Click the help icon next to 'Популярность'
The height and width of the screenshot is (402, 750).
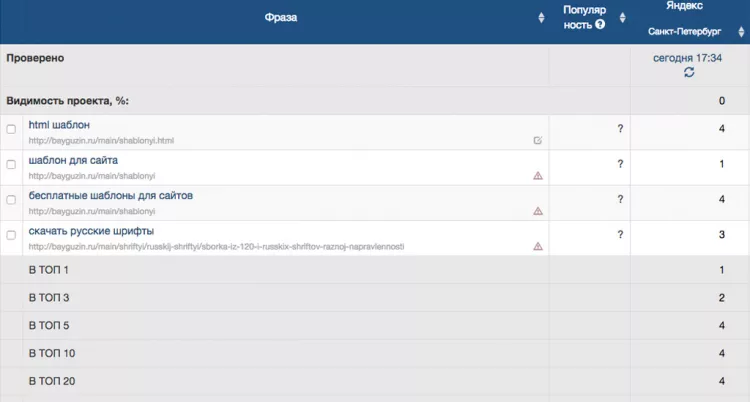600,25
